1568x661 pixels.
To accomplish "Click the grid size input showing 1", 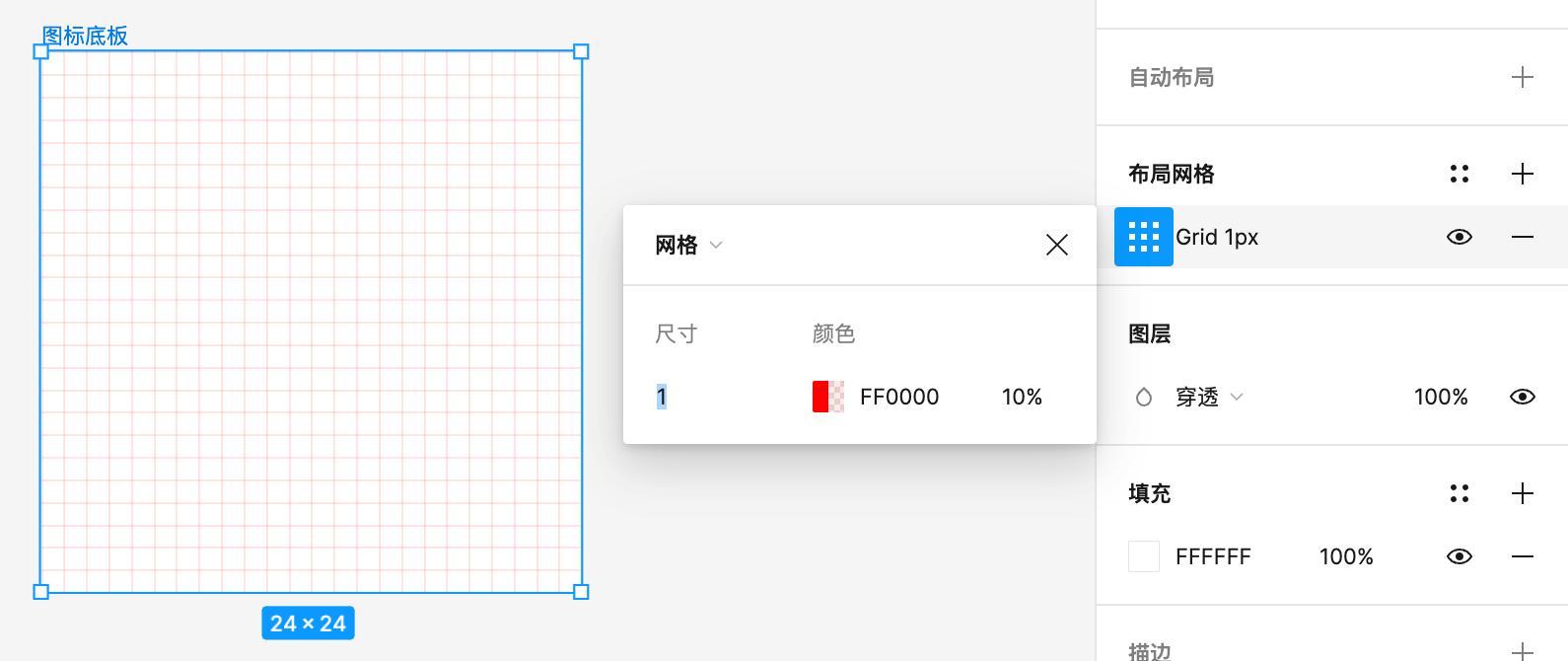I will [x=662, y=397].
